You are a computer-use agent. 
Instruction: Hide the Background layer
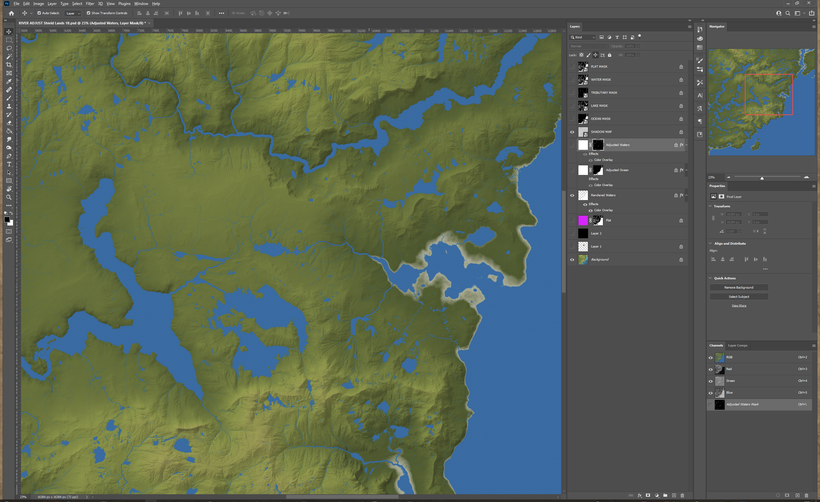(573, 259)
